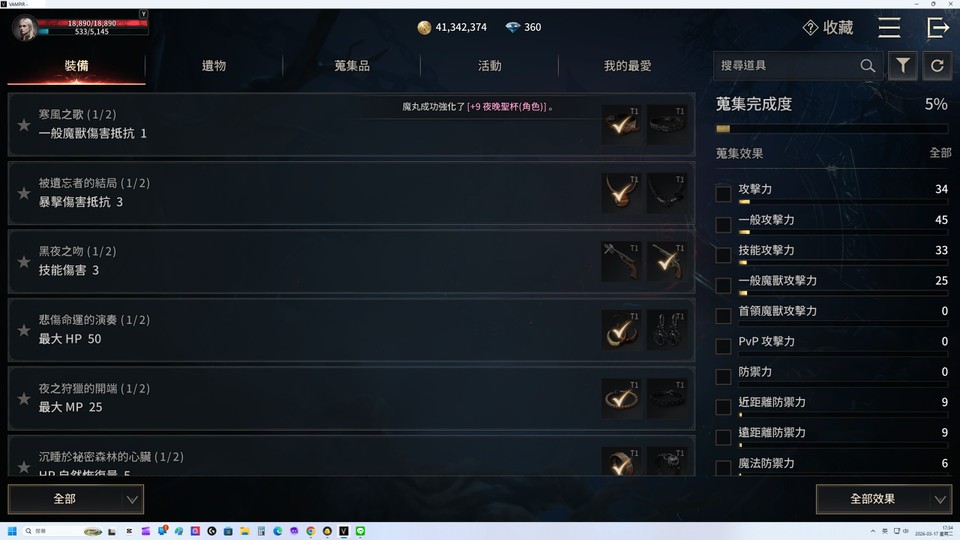Click the exit door icon
Viewport: 960px width, 540px height.
pyautogui.click(x=938, y=28)
